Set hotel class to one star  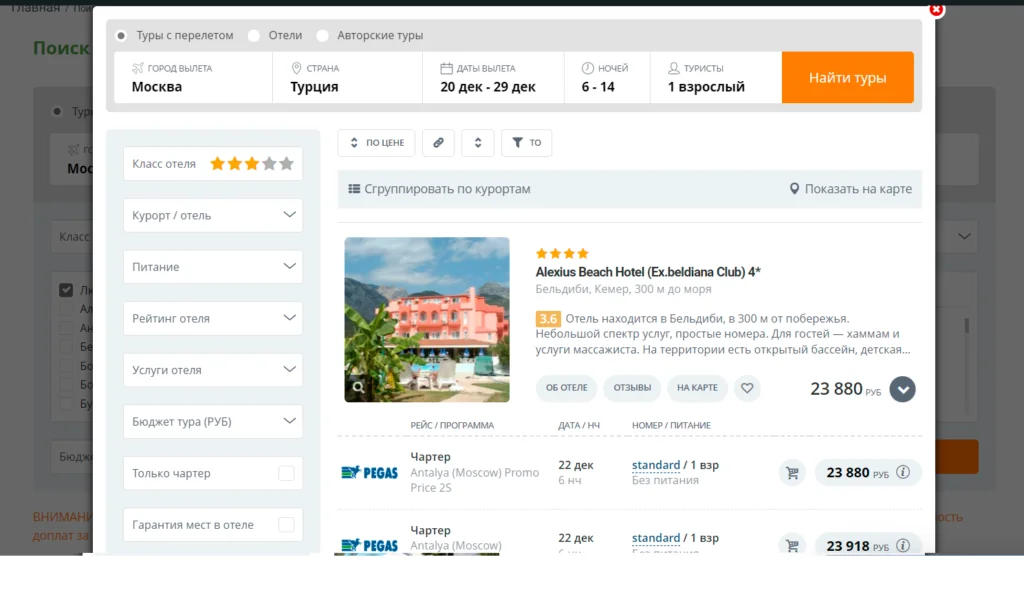click(x=217, y=164)
